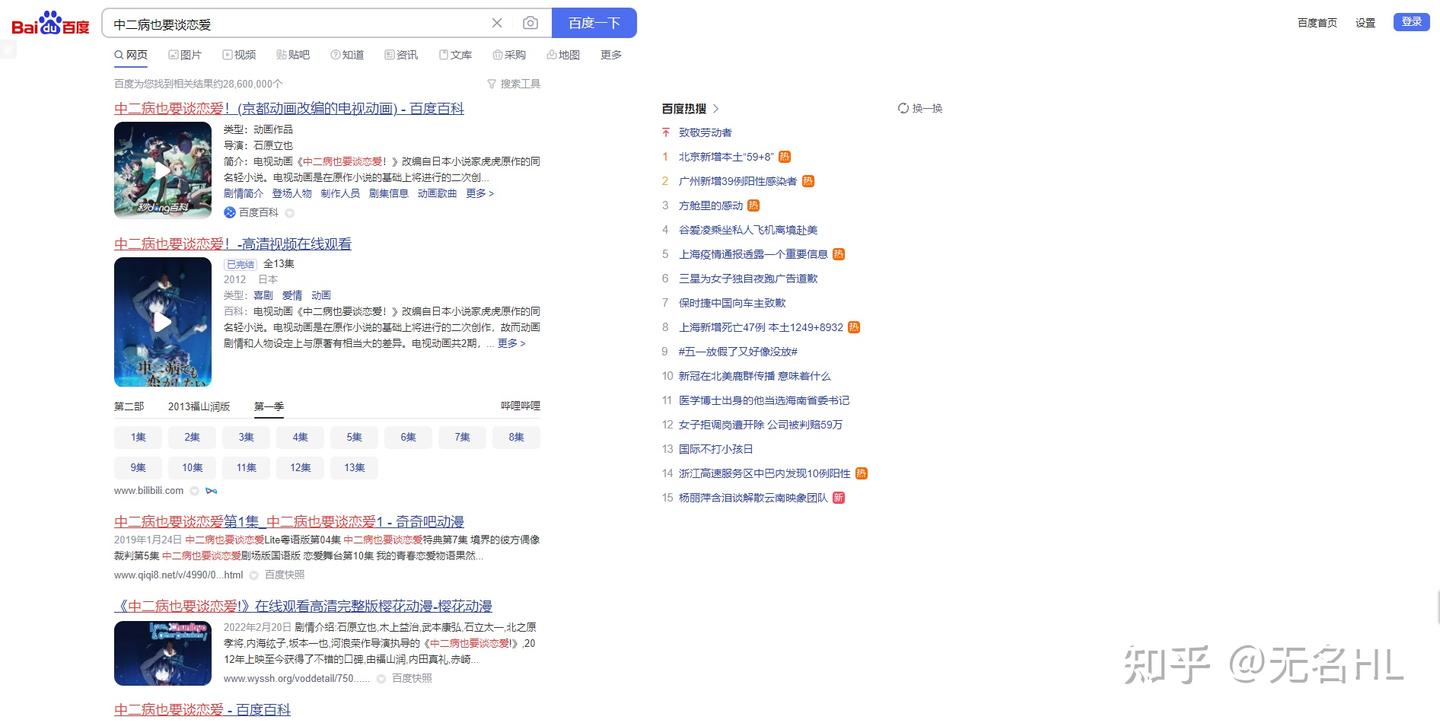Open hot search 北京新增本土"59+8"
1440x723 pixels.
726,157
